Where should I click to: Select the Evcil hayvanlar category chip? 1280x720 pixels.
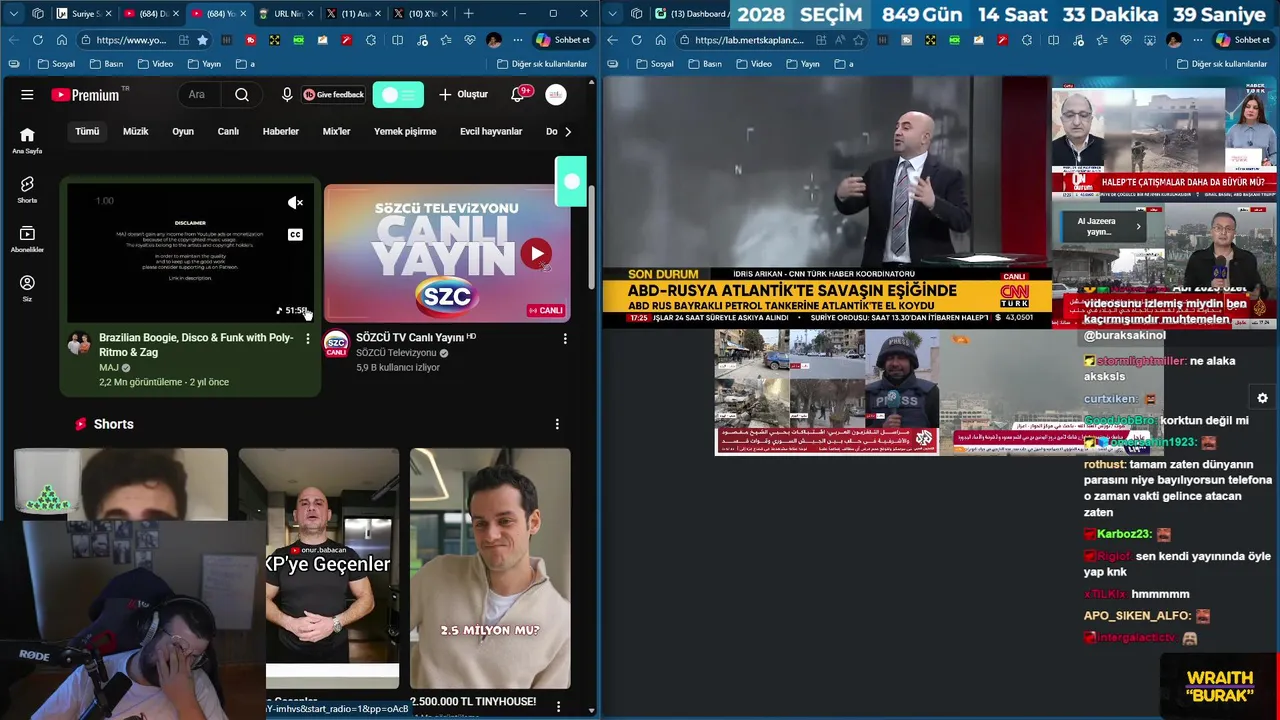tap(491, 132)
